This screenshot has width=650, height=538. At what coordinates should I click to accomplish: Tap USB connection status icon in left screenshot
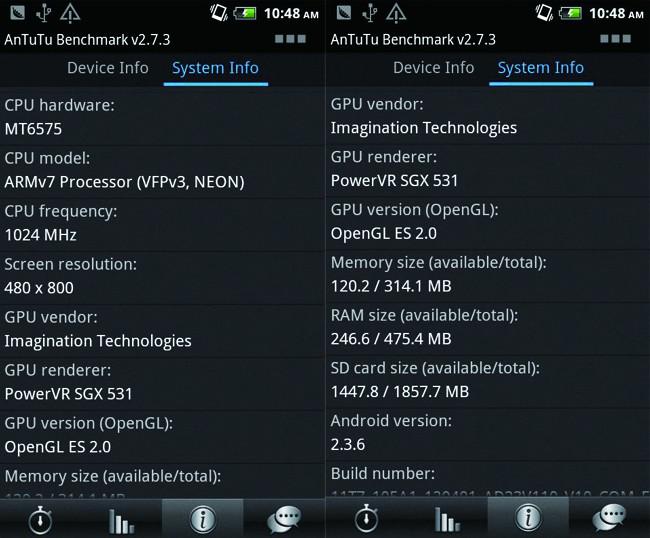43,13
